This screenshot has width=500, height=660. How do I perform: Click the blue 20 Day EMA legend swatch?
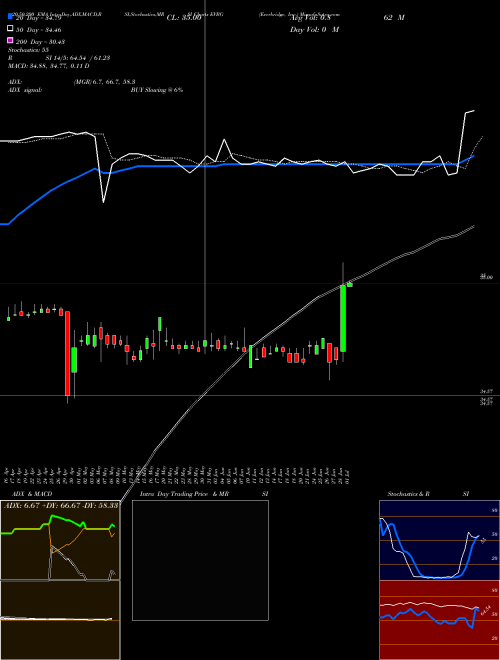click(x=11, y=17)
